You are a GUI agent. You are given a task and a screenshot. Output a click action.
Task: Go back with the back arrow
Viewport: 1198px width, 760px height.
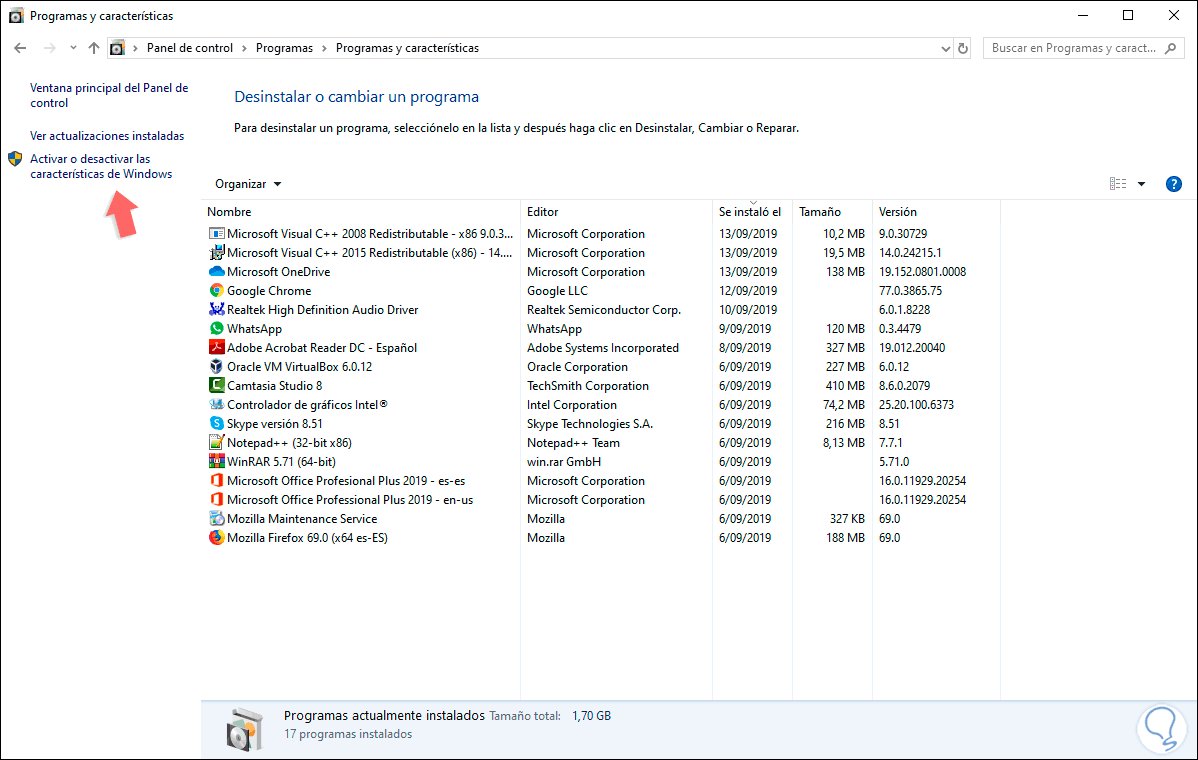click(x=21, y=48)
